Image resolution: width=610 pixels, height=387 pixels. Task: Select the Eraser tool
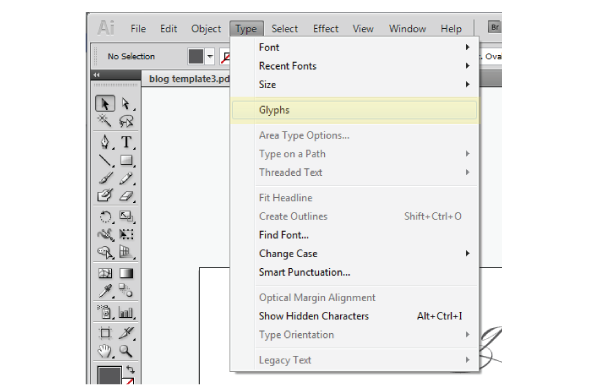(x=126, y=195)
